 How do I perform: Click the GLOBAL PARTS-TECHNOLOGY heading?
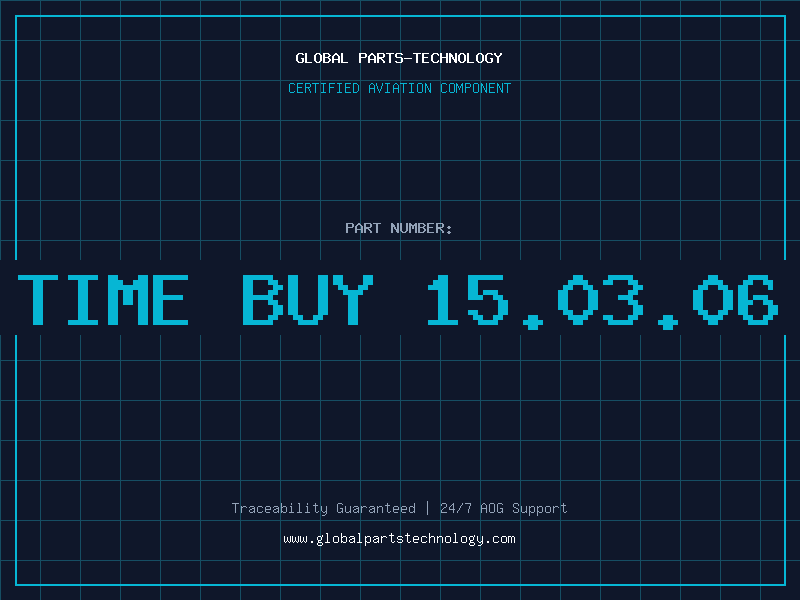point(399,58)
